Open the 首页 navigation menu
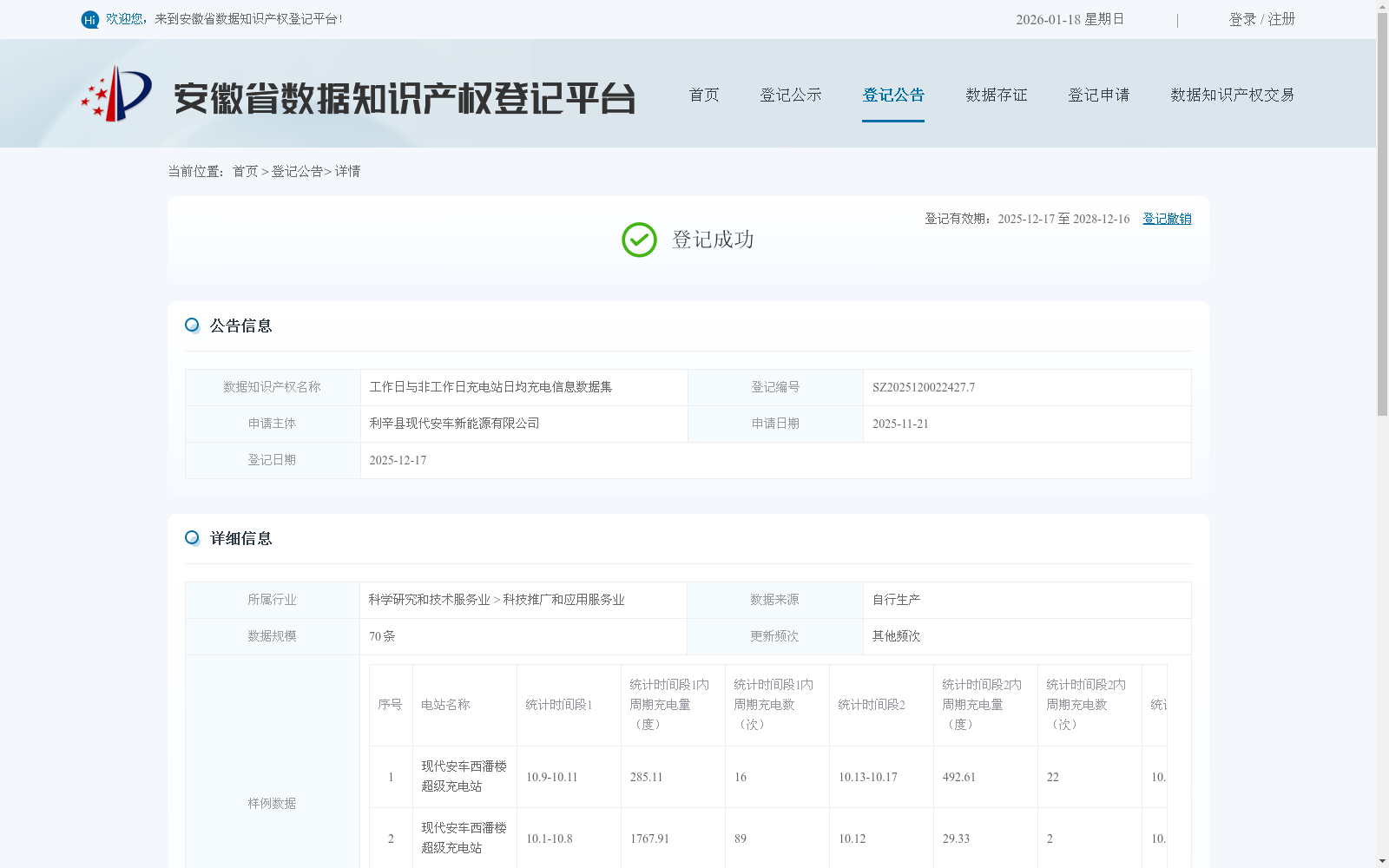This screenshot has width=1389, height=868. click(704, 95)
